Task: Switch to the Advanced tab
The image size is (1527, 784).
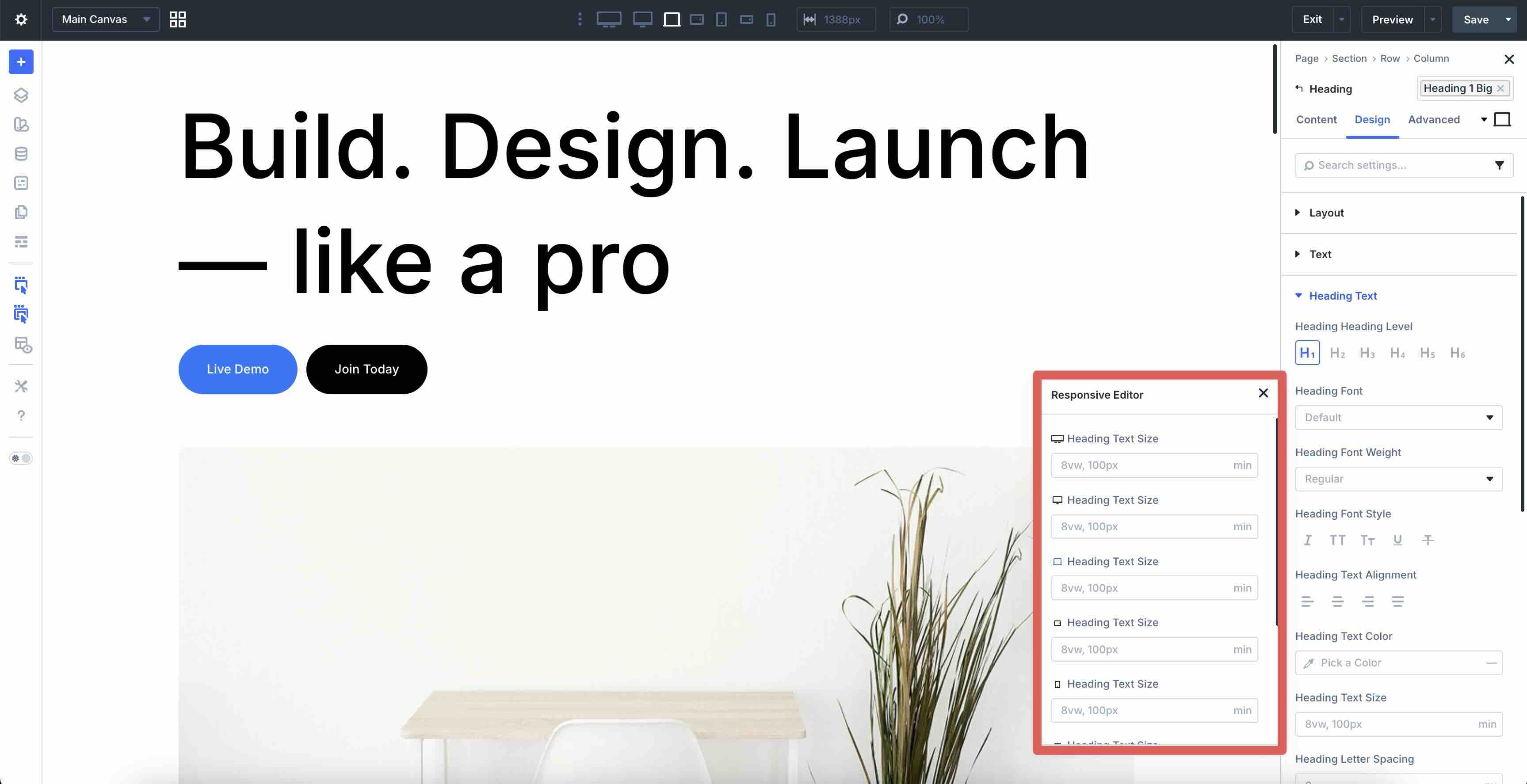Action: click(1434, 120)
